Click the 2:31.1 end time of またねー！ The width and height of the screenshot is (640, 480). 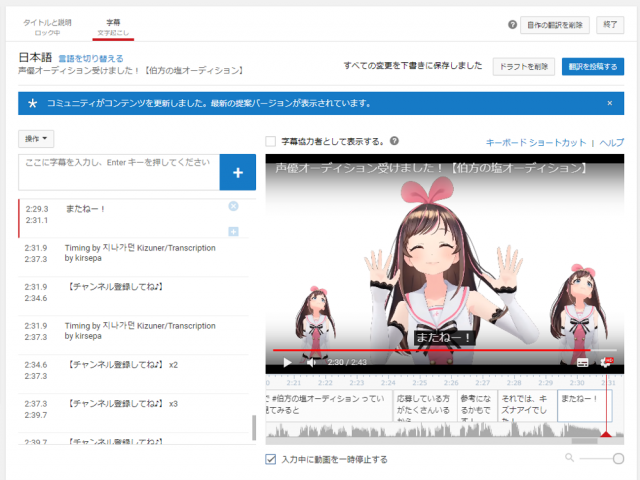[37, 220]
